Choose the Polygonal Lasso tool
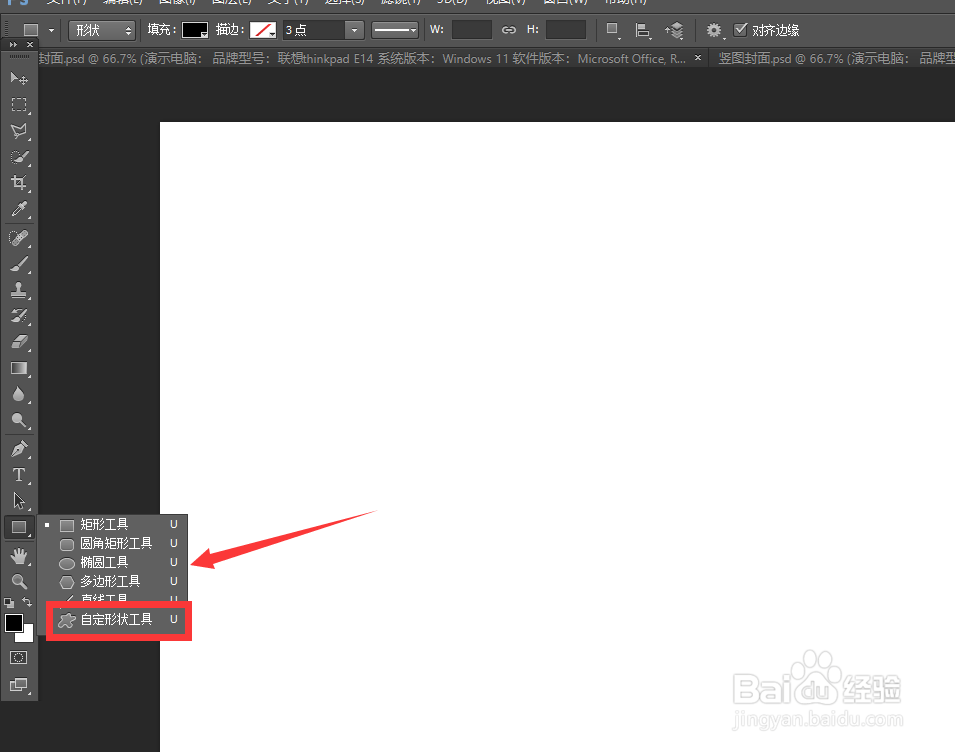This screenshot has width=955, height=752. [x=19, y=131]
